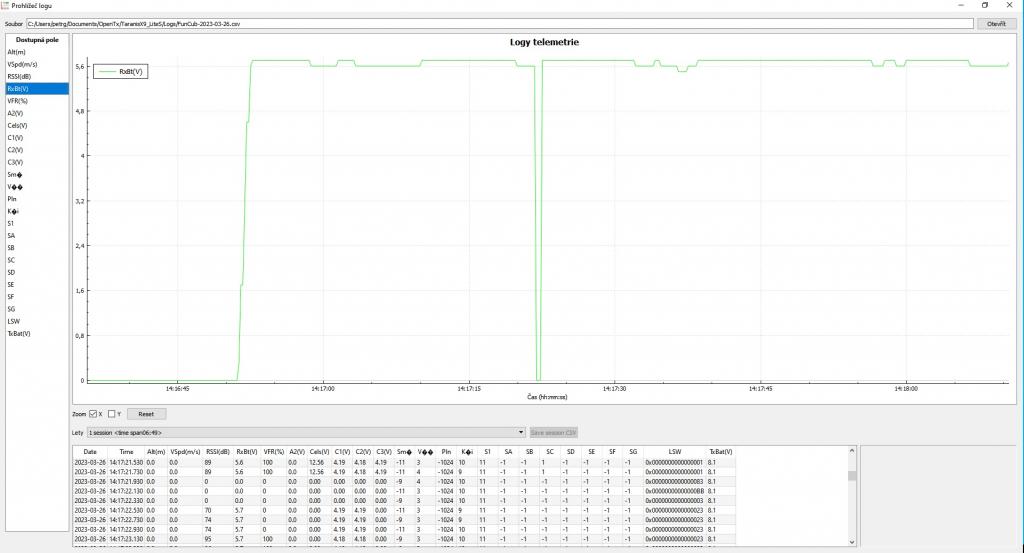Toggle the Zoom Y checkbox
The image size is (1024, 553).
(x=112, y=413)
